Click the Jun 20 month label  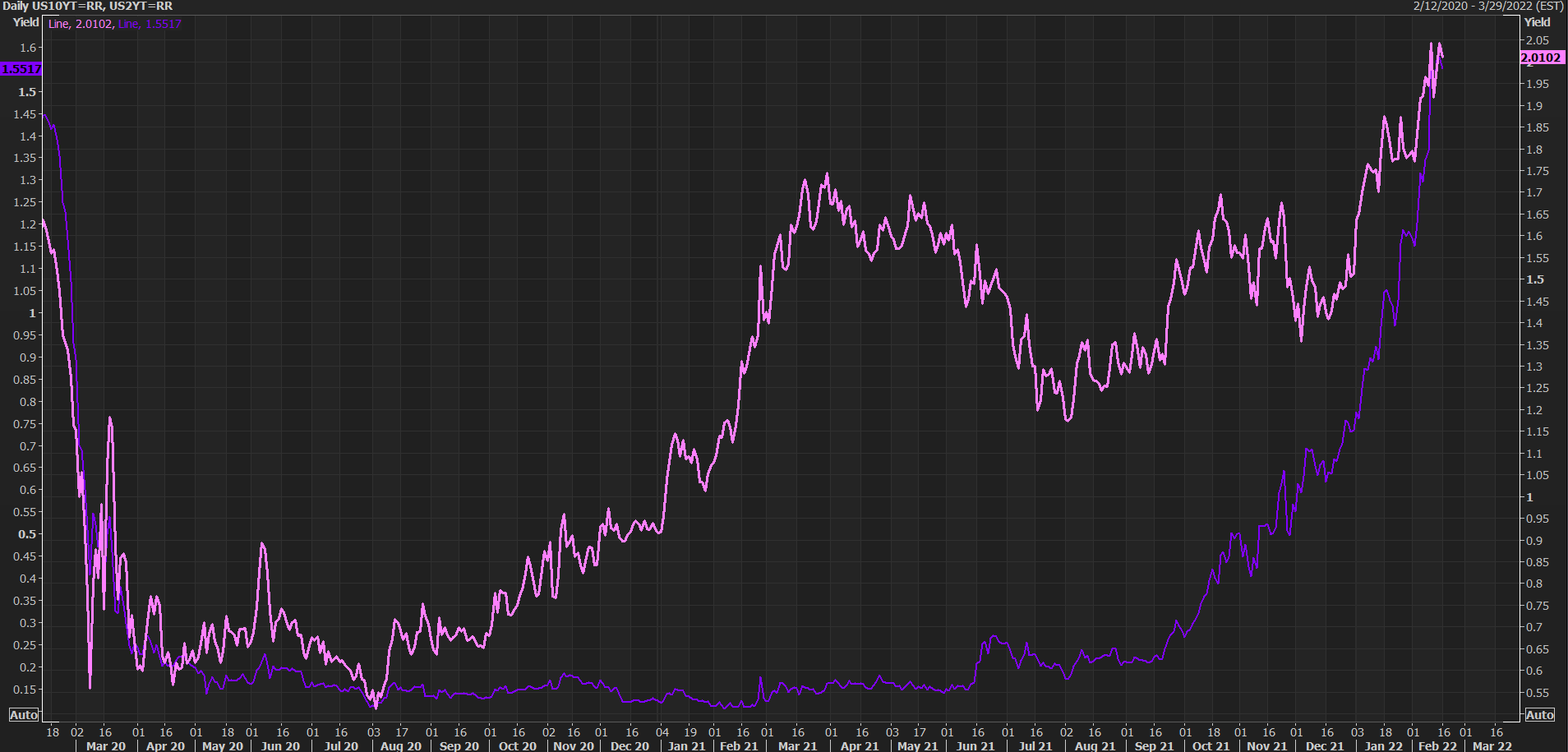point(280,746)
